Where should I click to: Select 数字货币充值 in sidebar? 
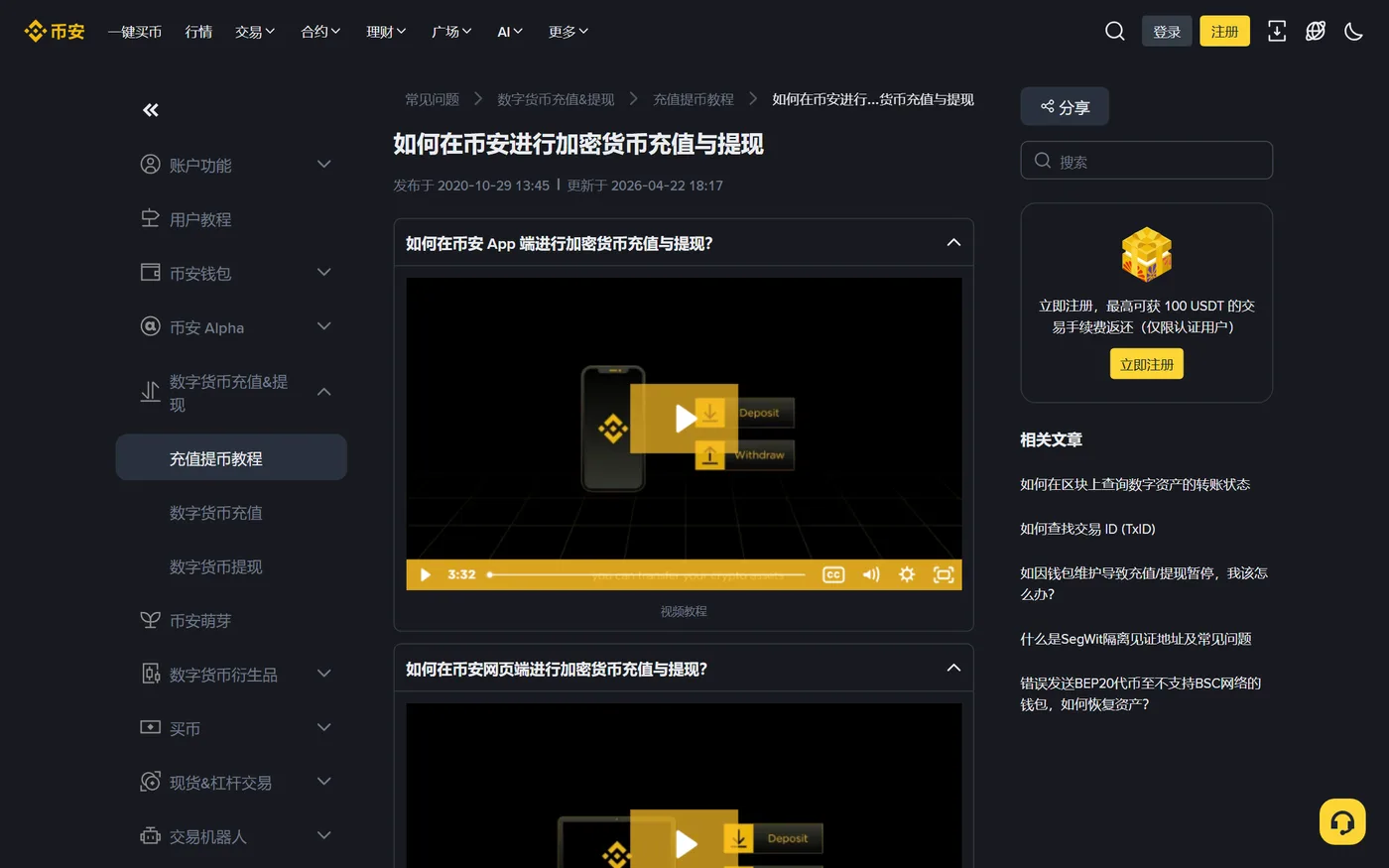pyautogui.click(x=216, y=513)
